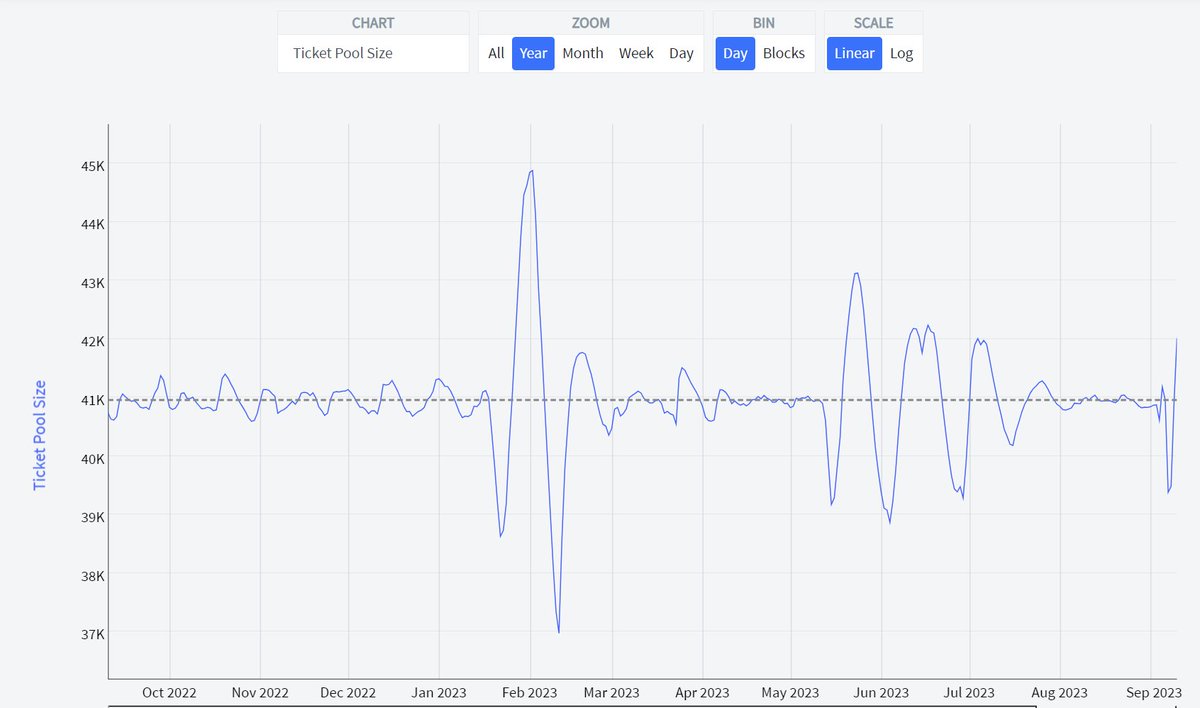Switch scale to Log
1200x708 pixels.
901,53
